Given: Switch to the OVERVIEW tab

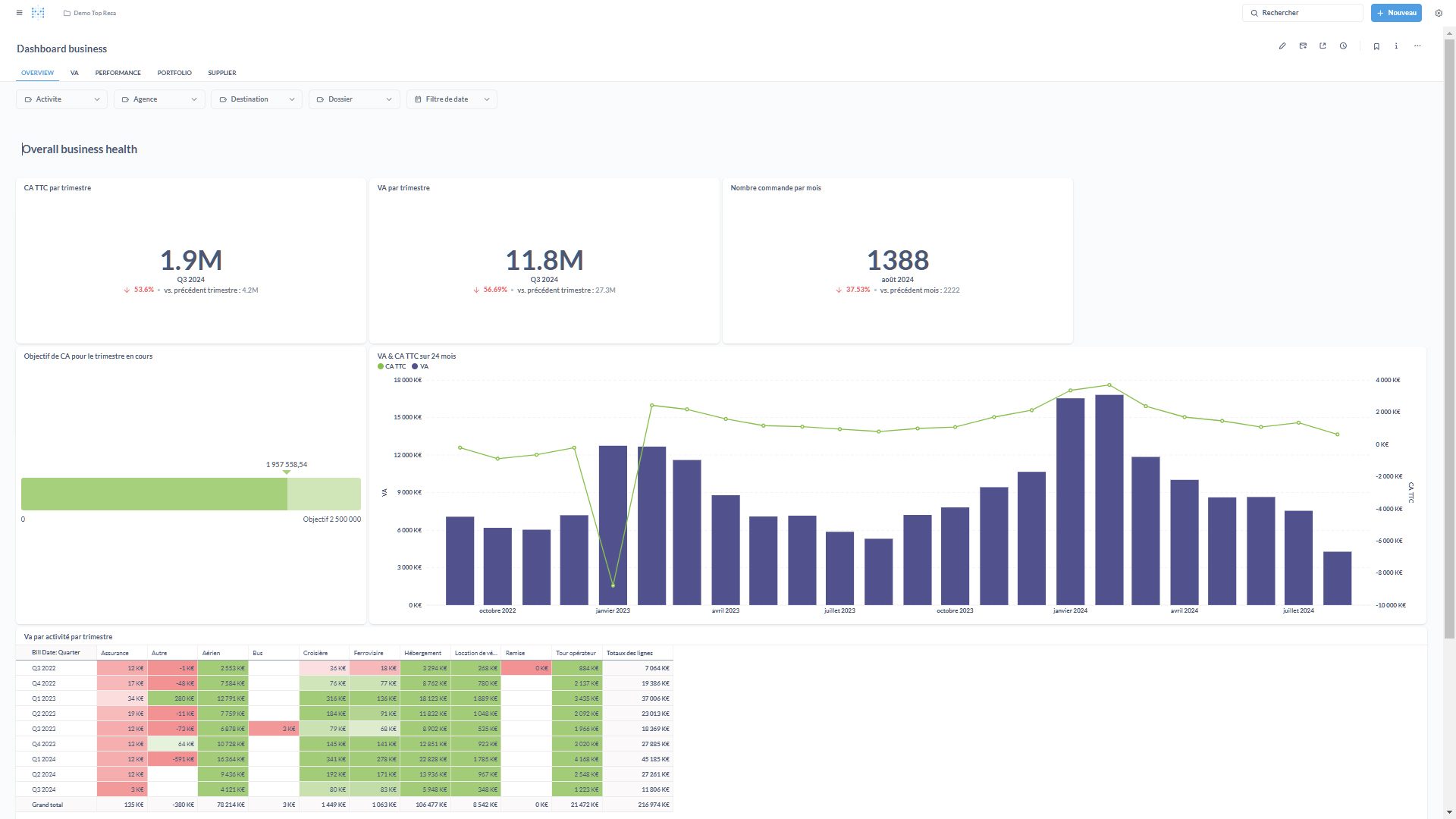Looking at the screenshot, I should [37, 73].
